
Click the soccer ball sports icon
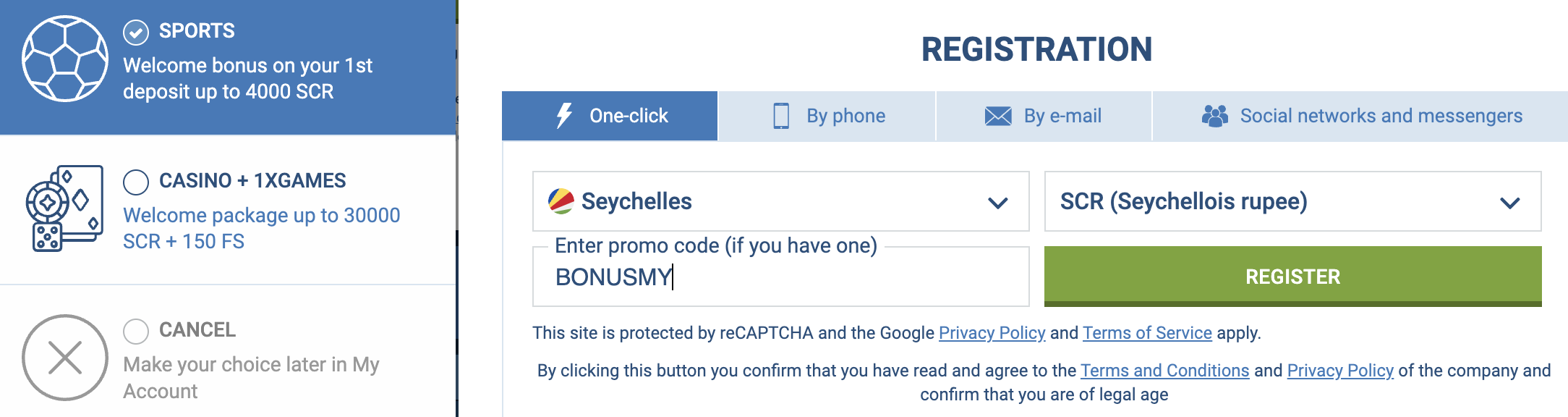click(x=65, y=59)
